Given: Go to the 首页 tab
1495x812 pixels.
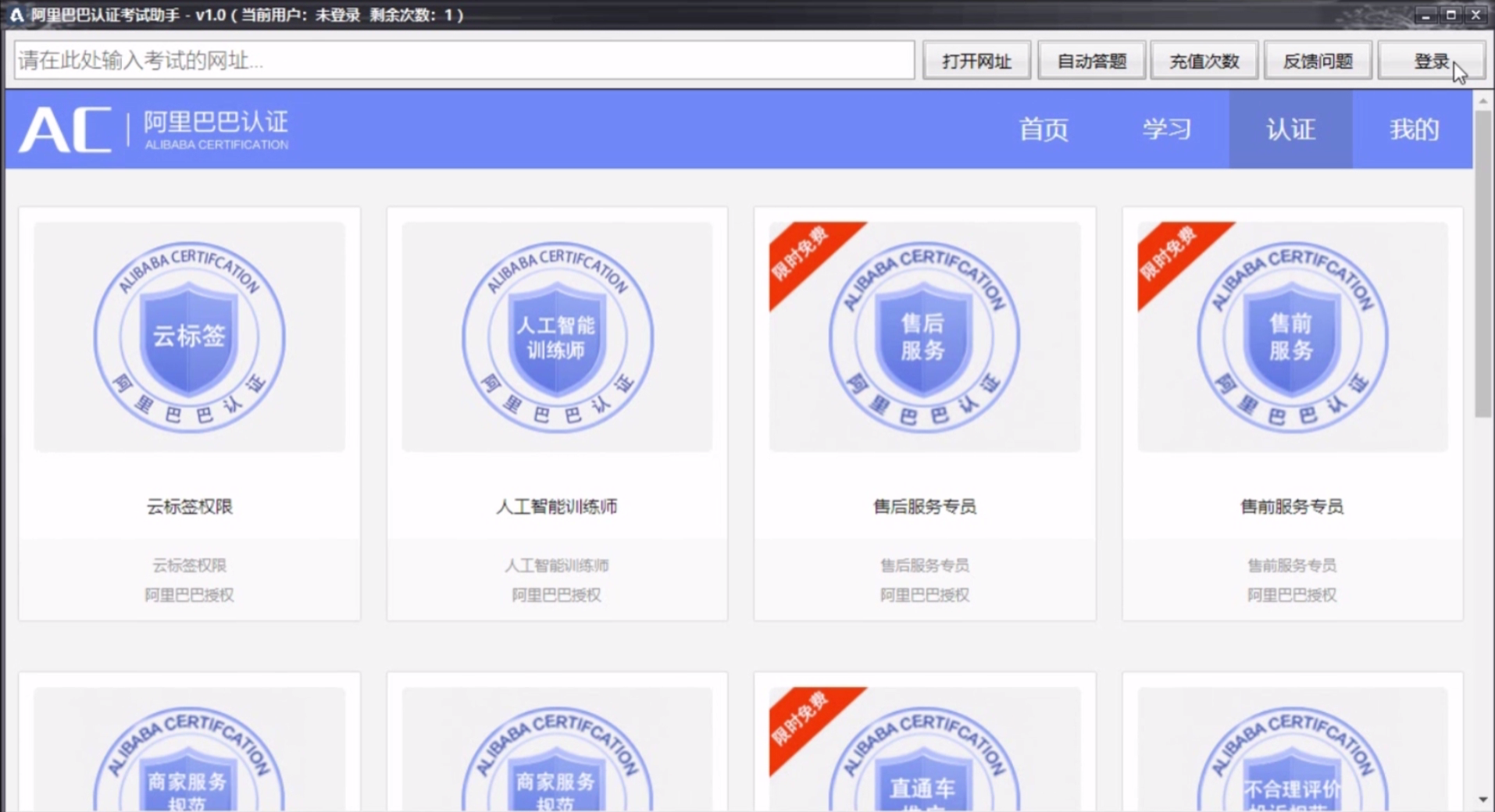Looking at the screenshot, I should point(1044,129).
